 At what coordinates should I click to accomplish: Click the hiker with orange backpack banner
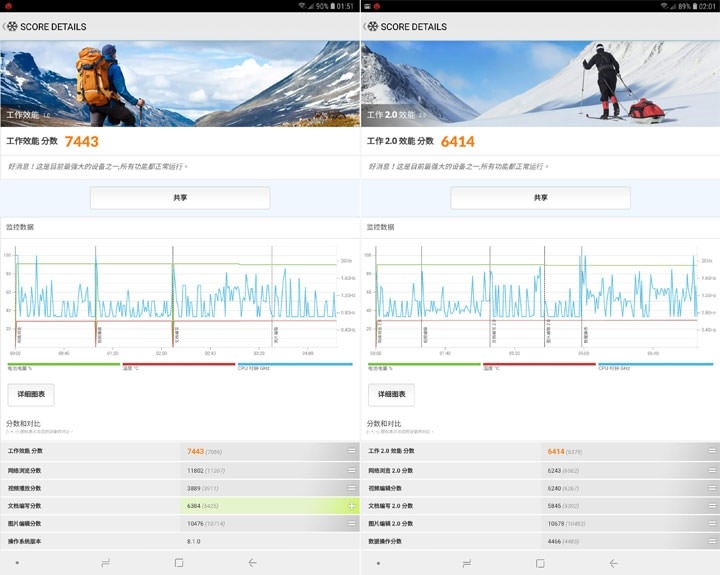point(180,84)
